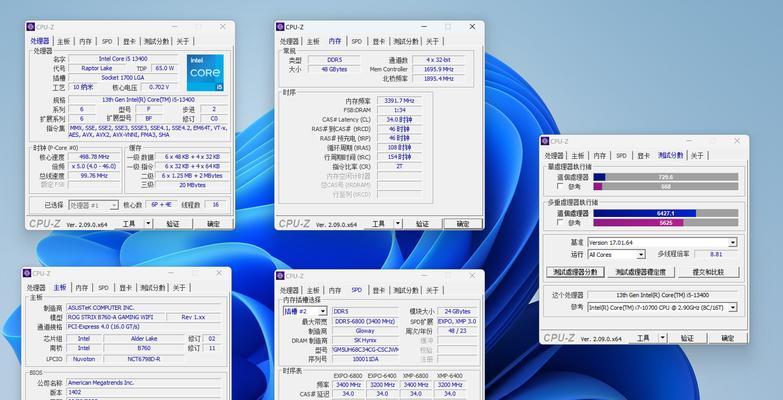Close the memory (内存) CPU-Z window
The width and height of the screenshot is (783, 400).
tap(472, 26)
